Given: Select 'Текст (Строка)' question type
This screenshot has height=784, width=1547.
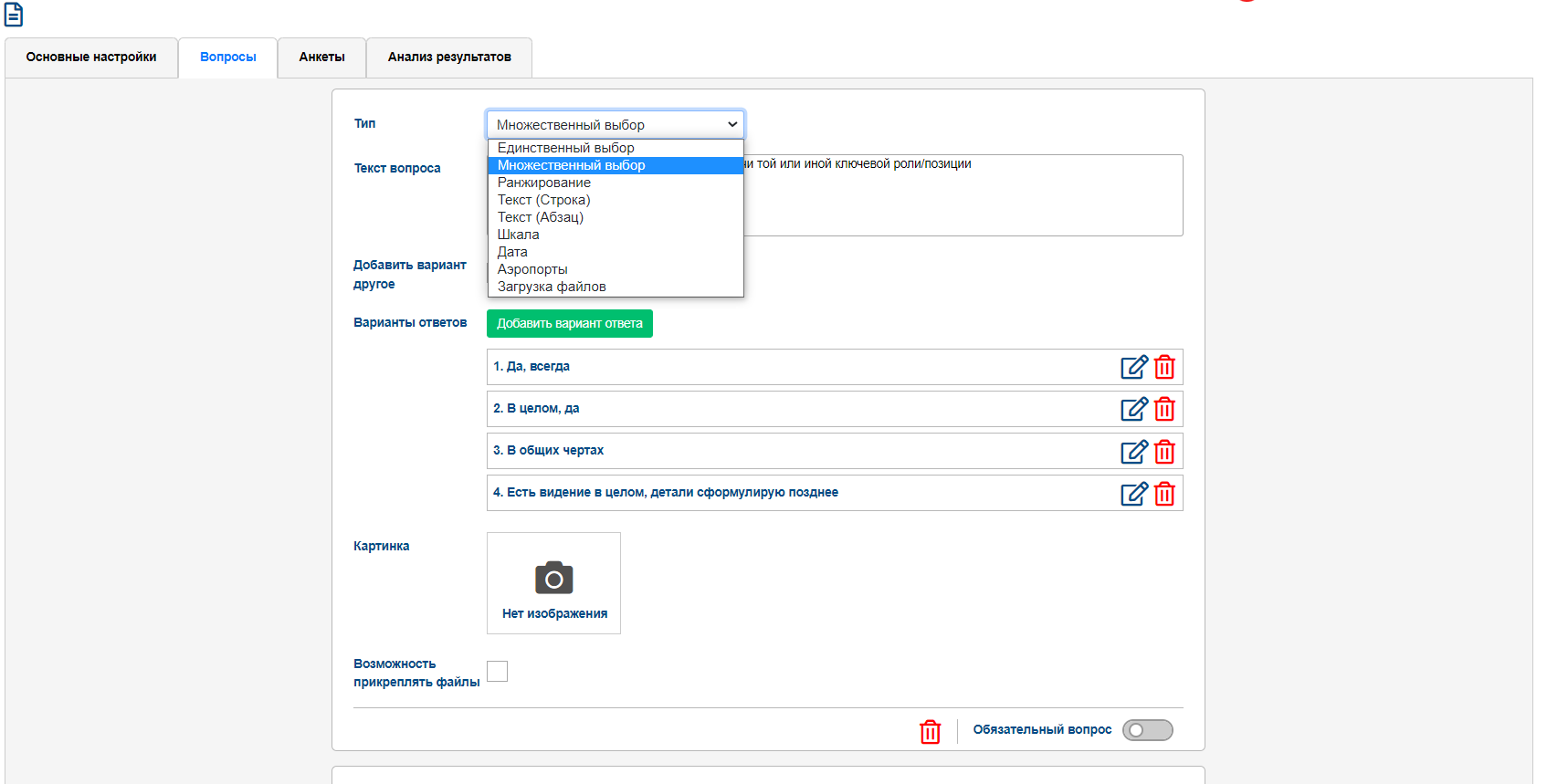Looking at the screenshot, I should point(616,200).
